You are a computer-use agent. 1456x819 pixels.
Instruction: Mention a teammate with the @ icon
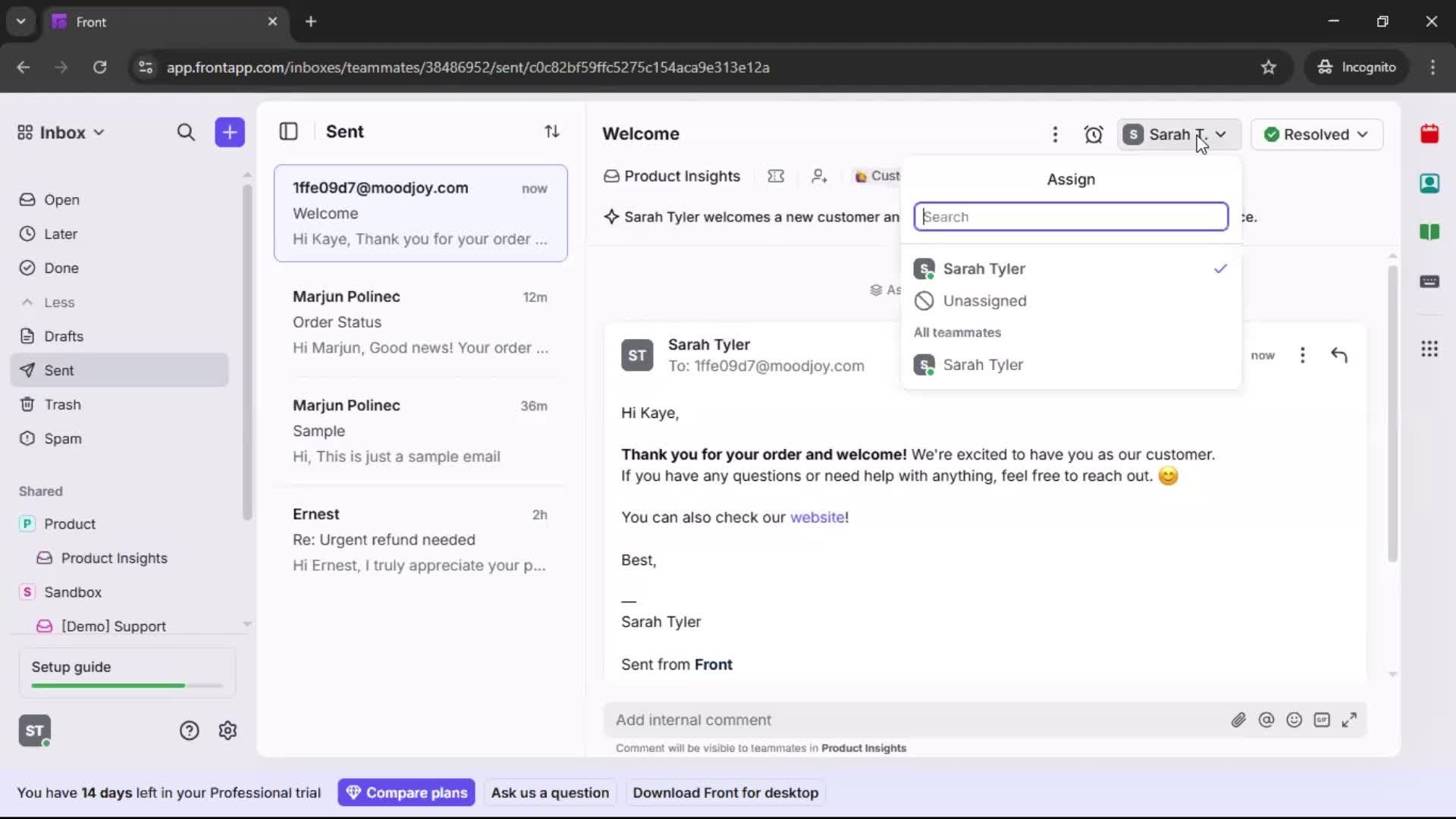point(1266,720)
